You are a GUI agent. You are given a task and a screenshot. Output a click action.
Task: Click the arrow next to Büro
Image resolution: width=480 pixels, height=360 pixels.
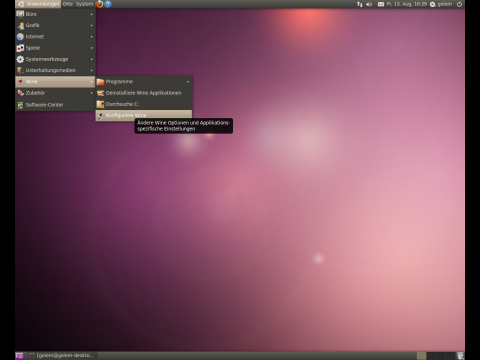tap(92, 14)
